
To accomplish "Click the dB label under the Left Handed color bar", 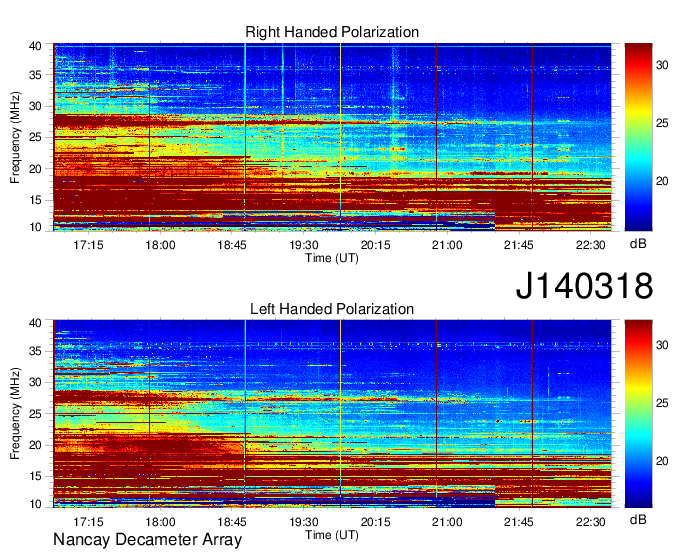I will 638,519.
